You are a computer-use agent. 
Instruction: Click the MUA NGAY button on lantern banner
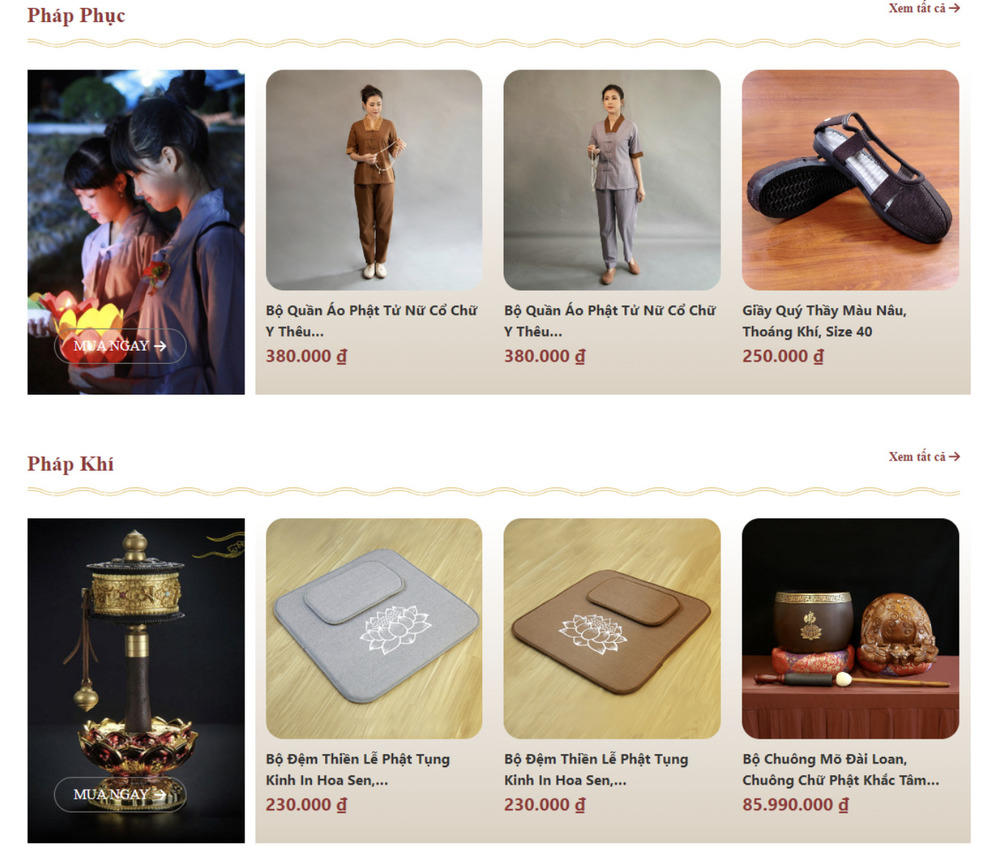120,346
